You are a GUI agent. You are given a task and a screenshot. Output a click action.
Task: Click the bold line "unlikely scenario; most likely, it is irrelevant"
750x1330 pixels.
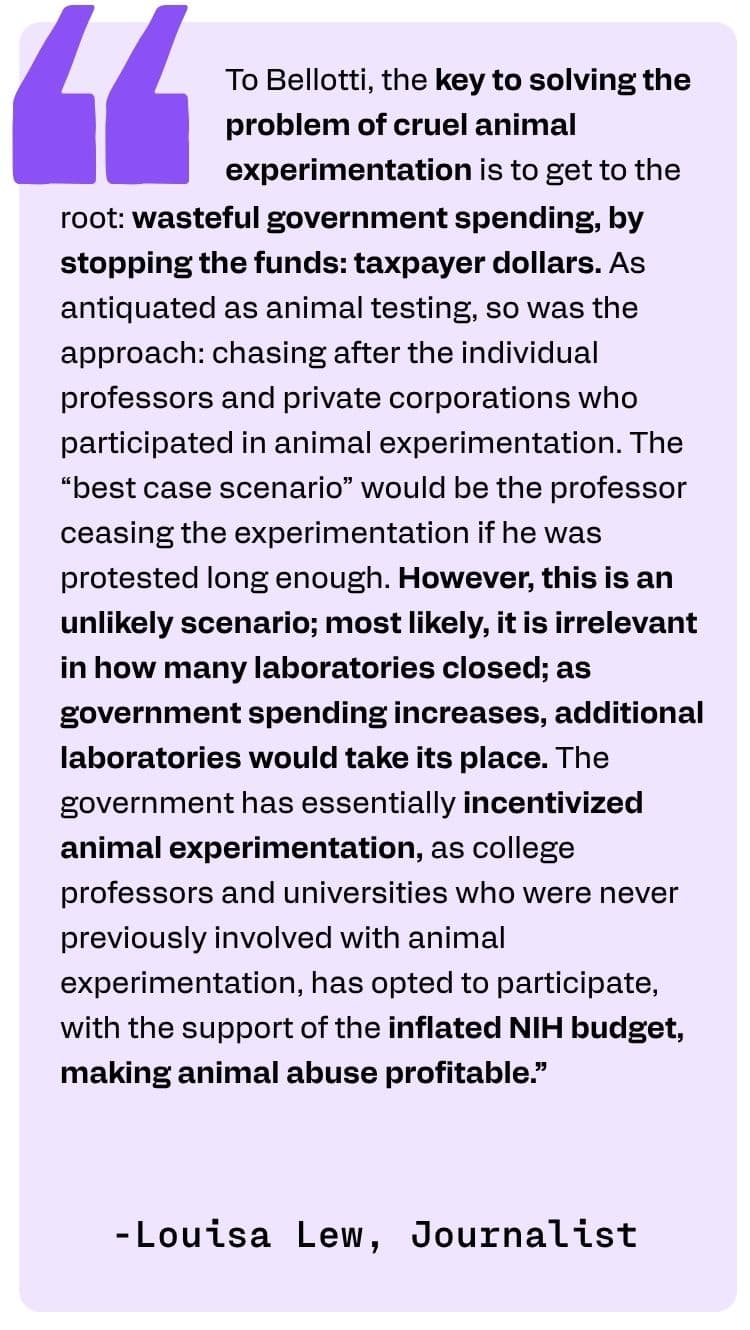click(x=379, y=623)
